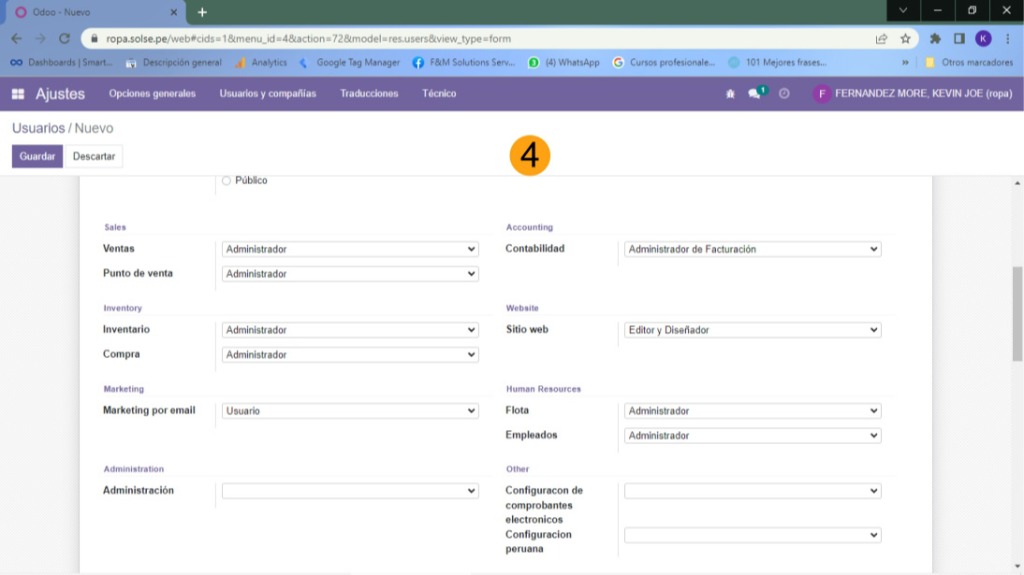
Task: Open Traducciones menu
Action: tap(369, 94)
